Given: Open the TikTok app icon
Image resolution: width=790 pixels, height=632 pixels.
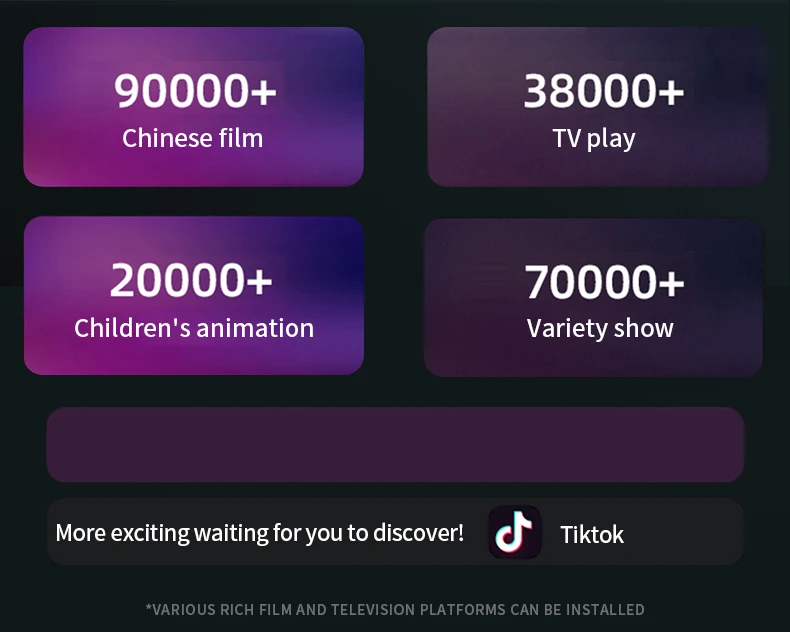Looking at the screenshot, I should (515, 532).
